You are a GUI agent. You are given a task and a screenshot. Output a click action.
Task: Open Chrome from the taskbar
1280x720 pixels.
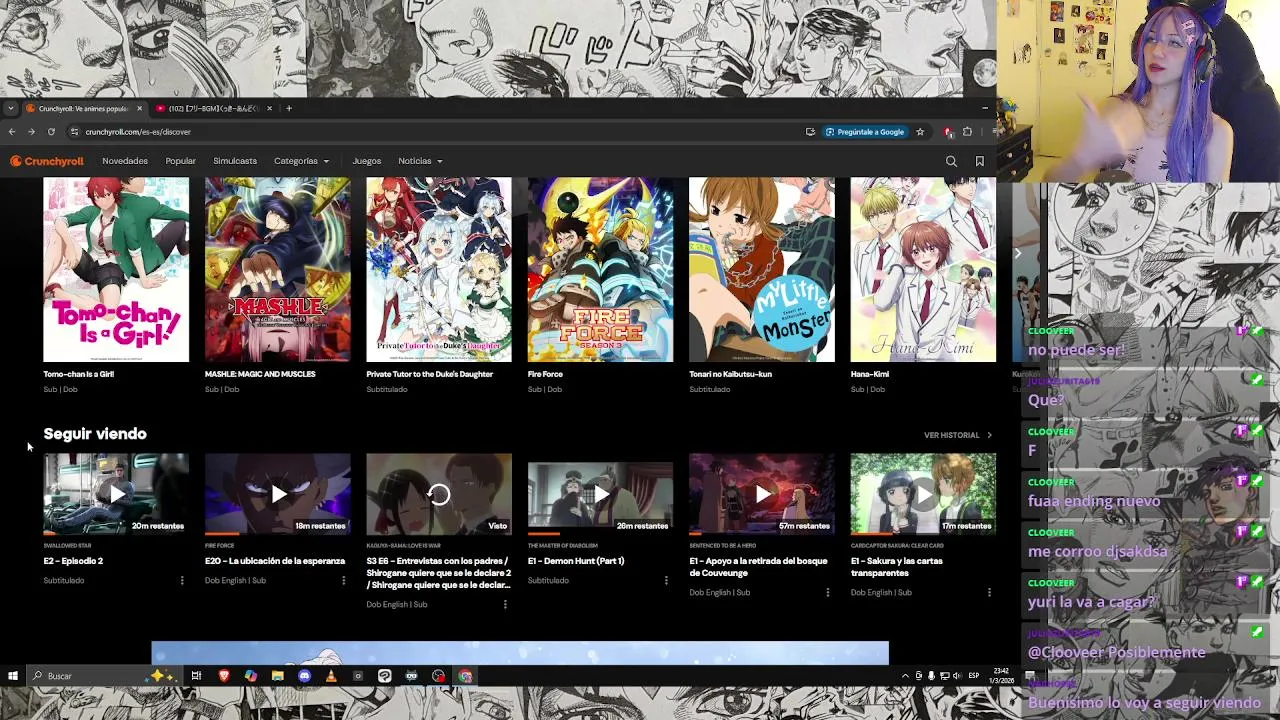click(465, 676)
